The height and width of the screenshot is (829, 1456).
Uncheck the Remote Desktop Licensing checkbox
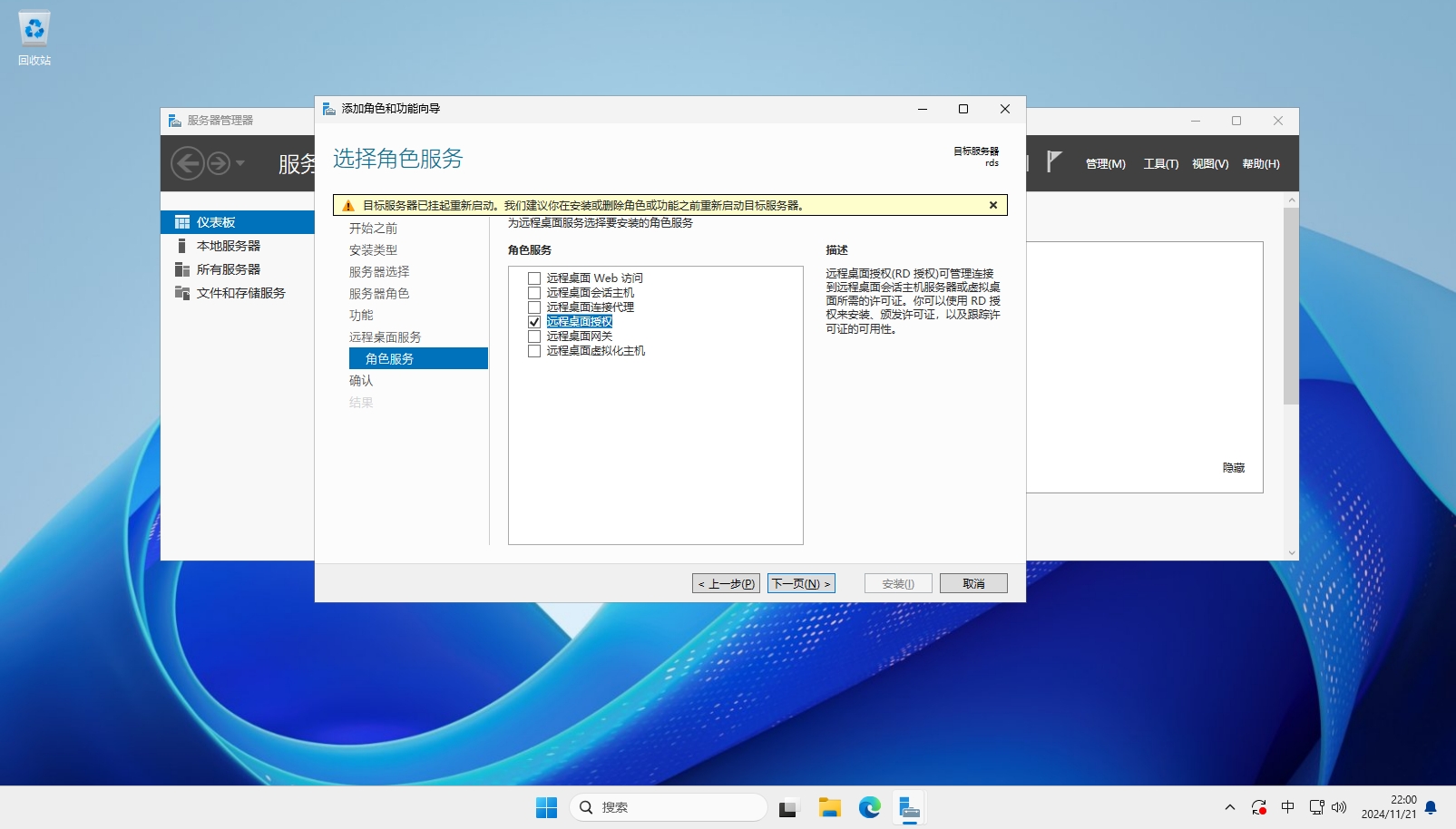pos(534,322)
